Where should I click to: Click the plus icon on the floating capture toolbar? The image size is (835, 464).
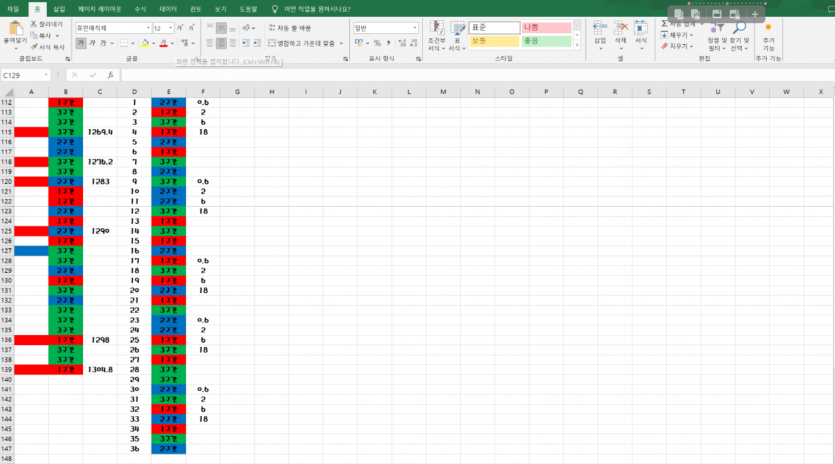tap(755, 14)
